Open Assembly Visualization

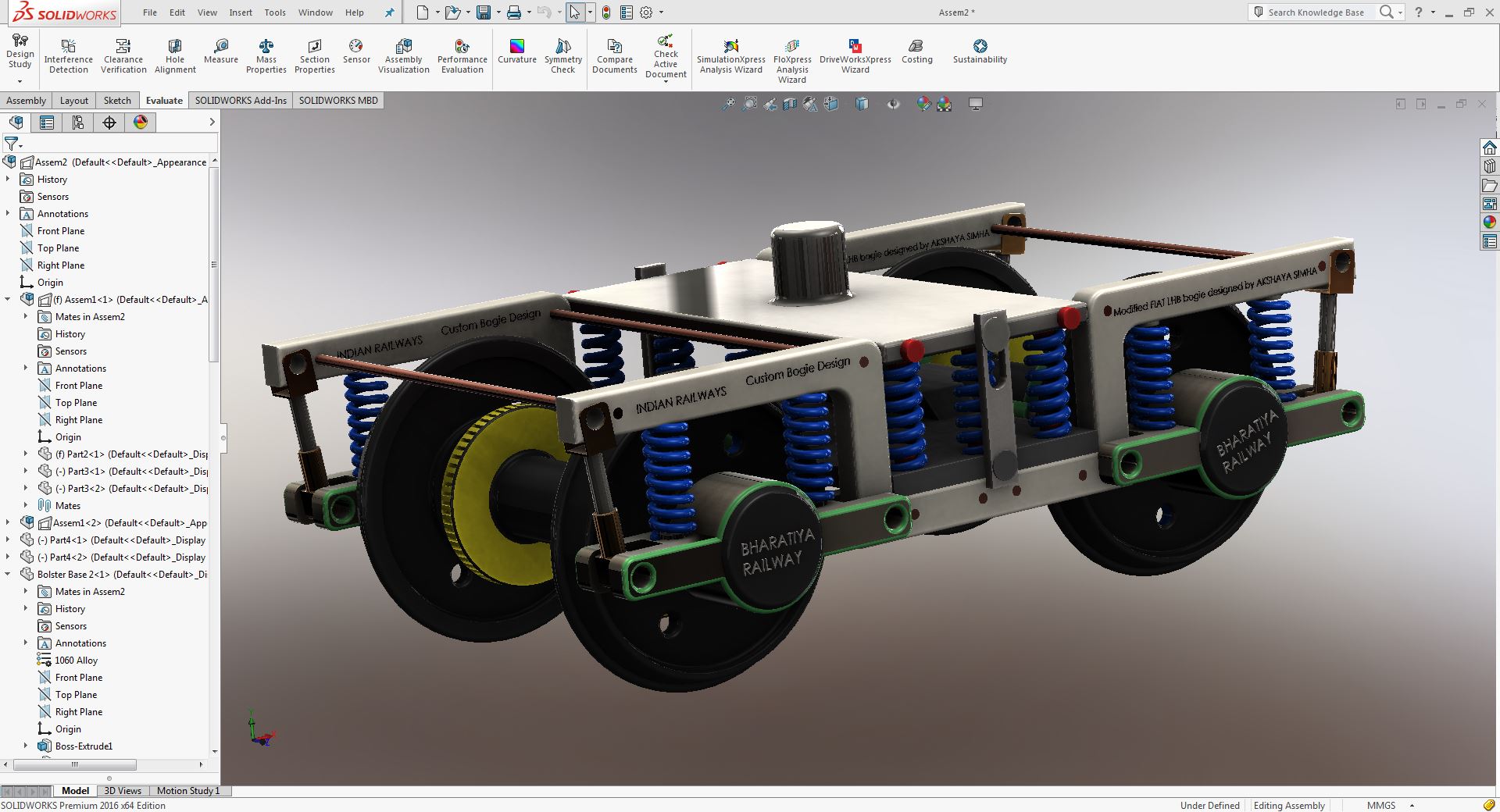point(404,56)
